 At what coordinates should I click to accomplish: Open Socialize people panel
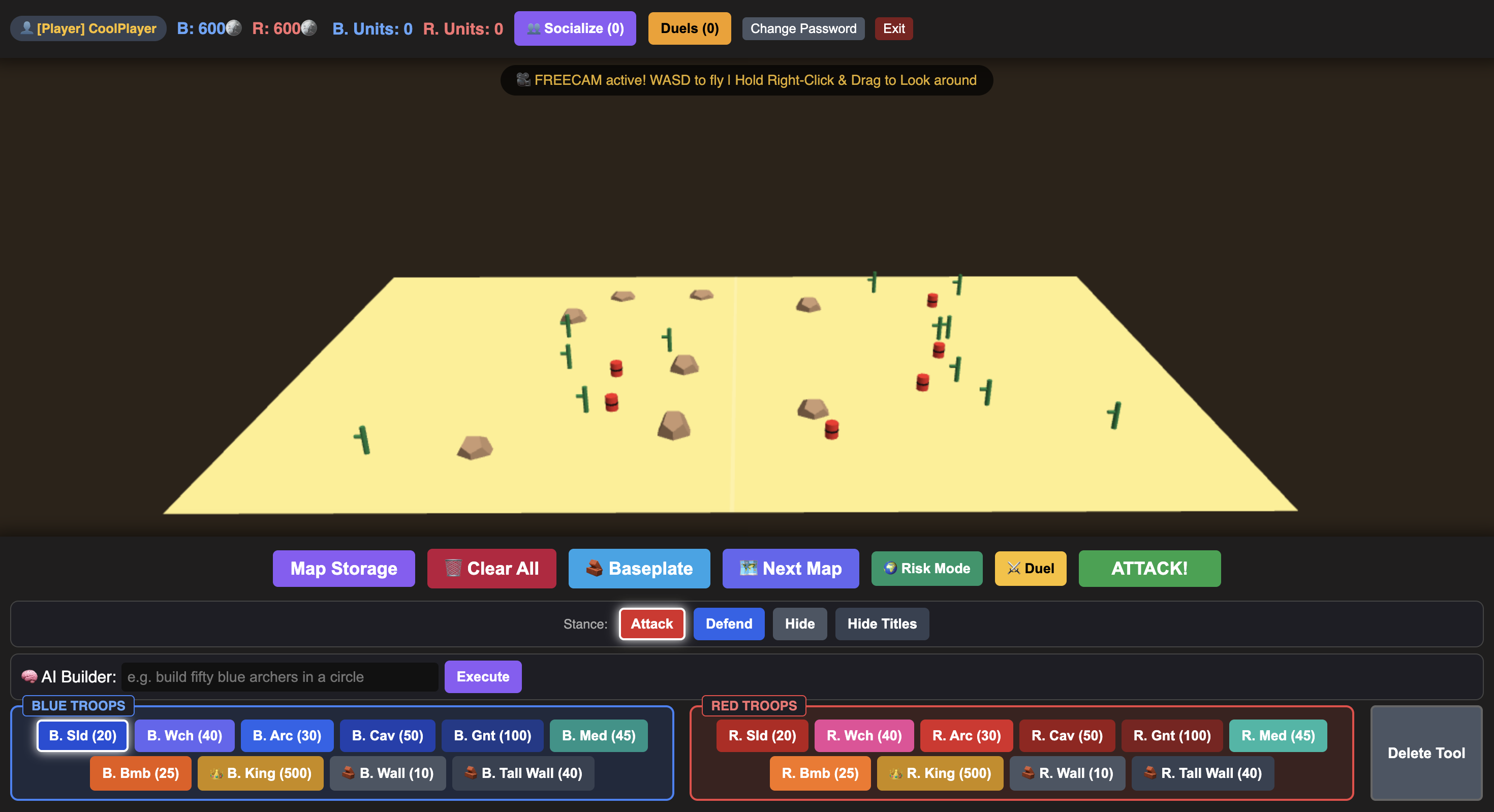coord(575,28)
